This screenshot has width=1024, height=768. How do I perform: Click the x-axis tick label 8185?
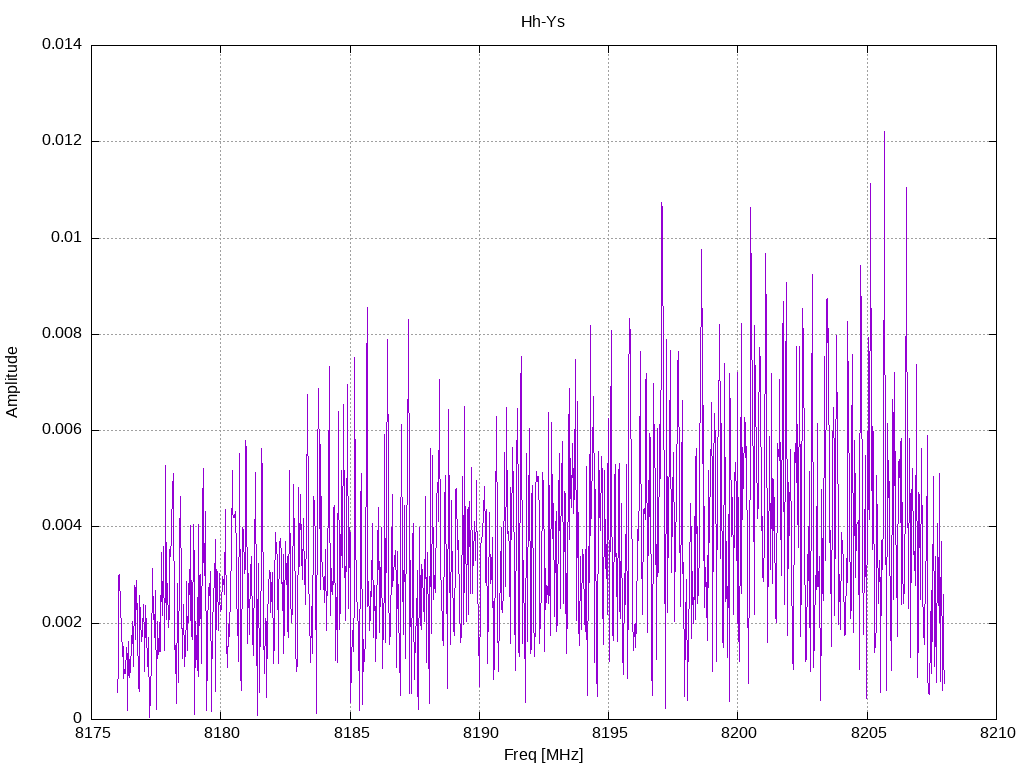coord(350,733)
